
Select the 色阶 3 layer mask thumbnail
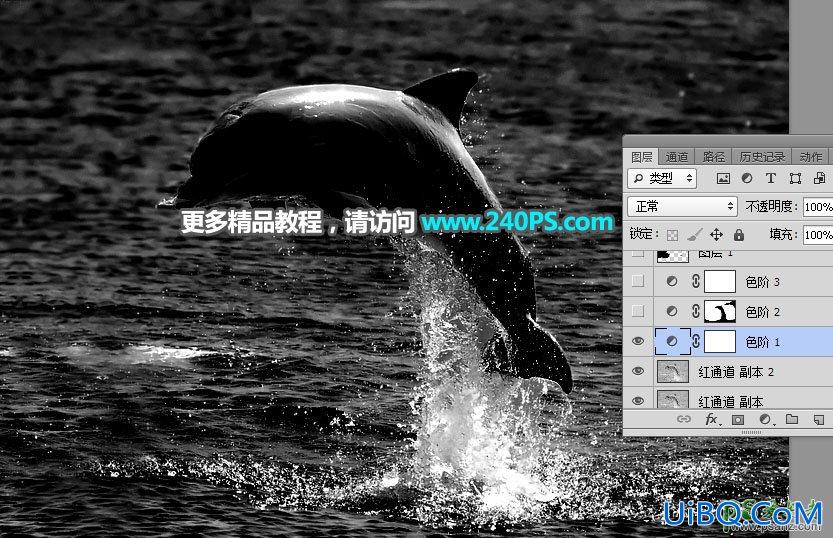pyautogui.click(x=720, y=281)
